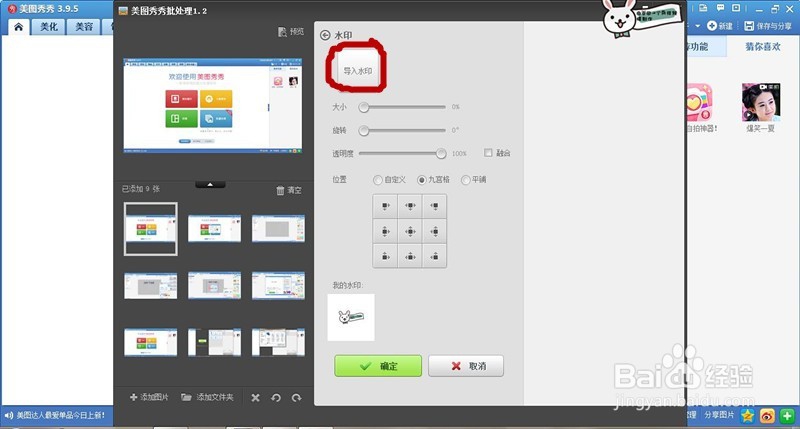Rotate image counterclockwise in the bottom toolbar

point(276,397)
